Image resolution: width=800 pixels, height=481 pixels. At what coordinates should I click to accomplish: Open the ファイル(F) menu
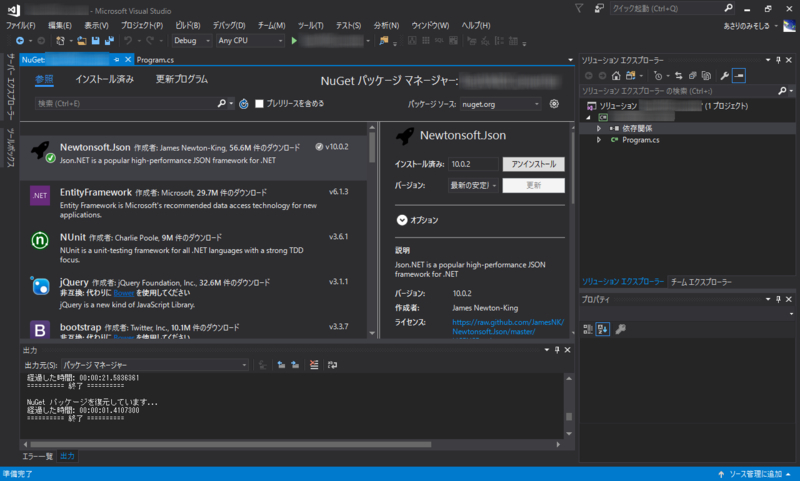click(x=20, y=25)
